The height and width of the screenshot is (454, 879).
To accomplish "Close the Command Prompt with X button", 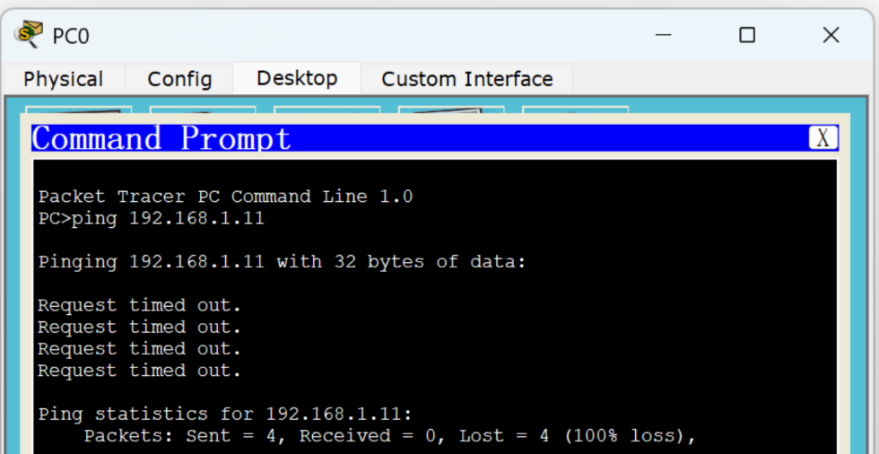I will (823, 138).
